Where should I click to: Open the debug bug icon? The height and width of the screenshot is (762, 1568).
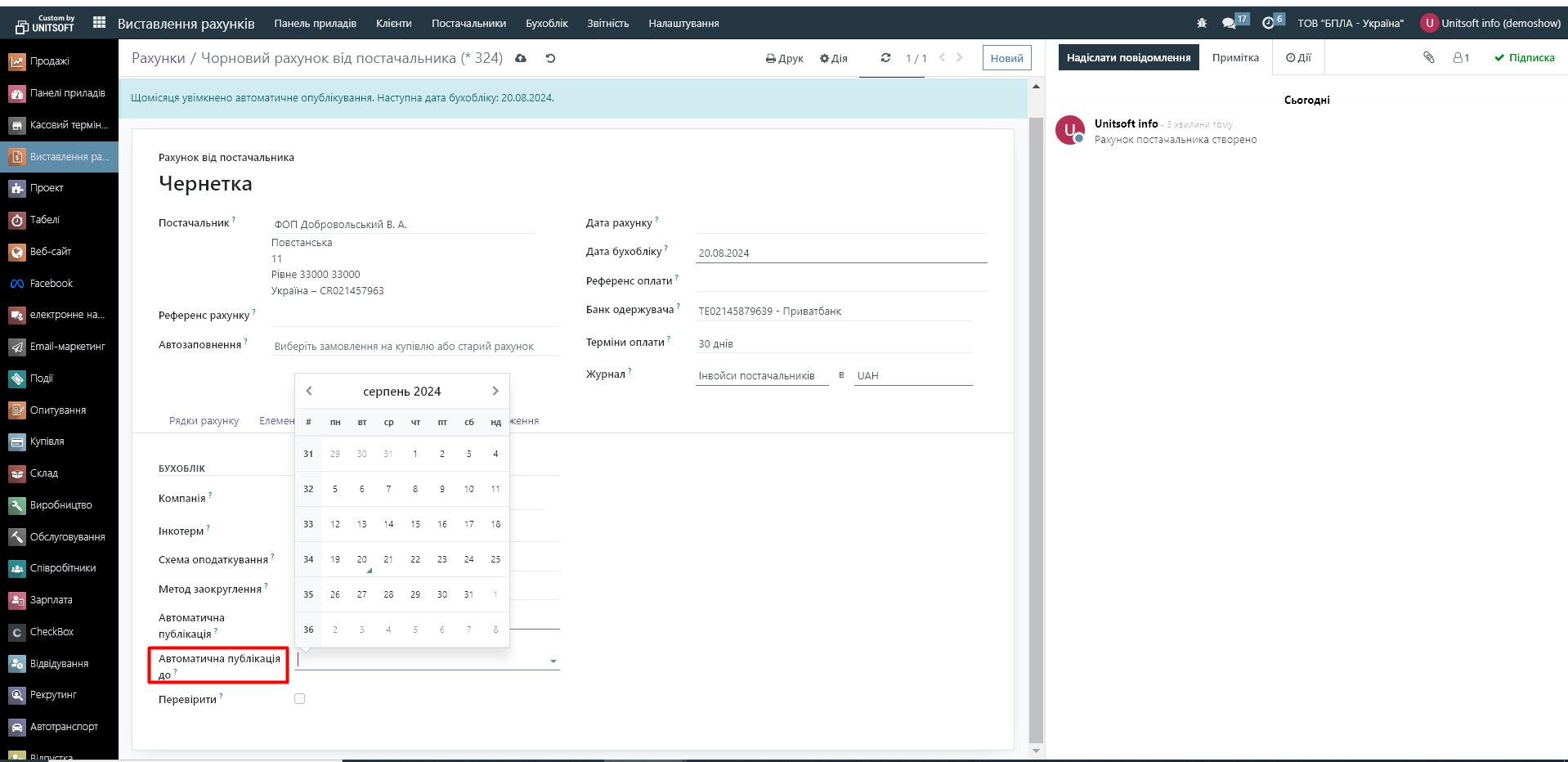pyautogui.click(x=1201, y=23)
